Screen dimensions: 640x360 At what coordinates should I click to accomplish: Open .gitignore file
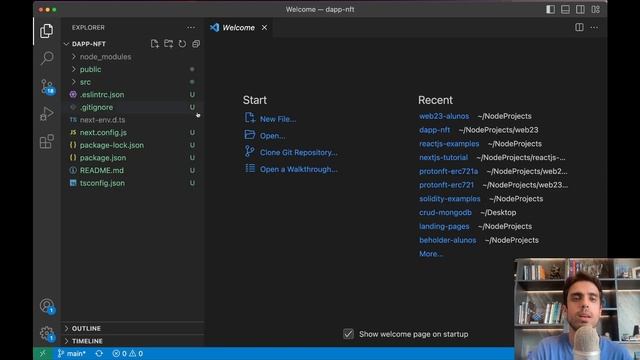pyautogui.click(x=96, y=107)
